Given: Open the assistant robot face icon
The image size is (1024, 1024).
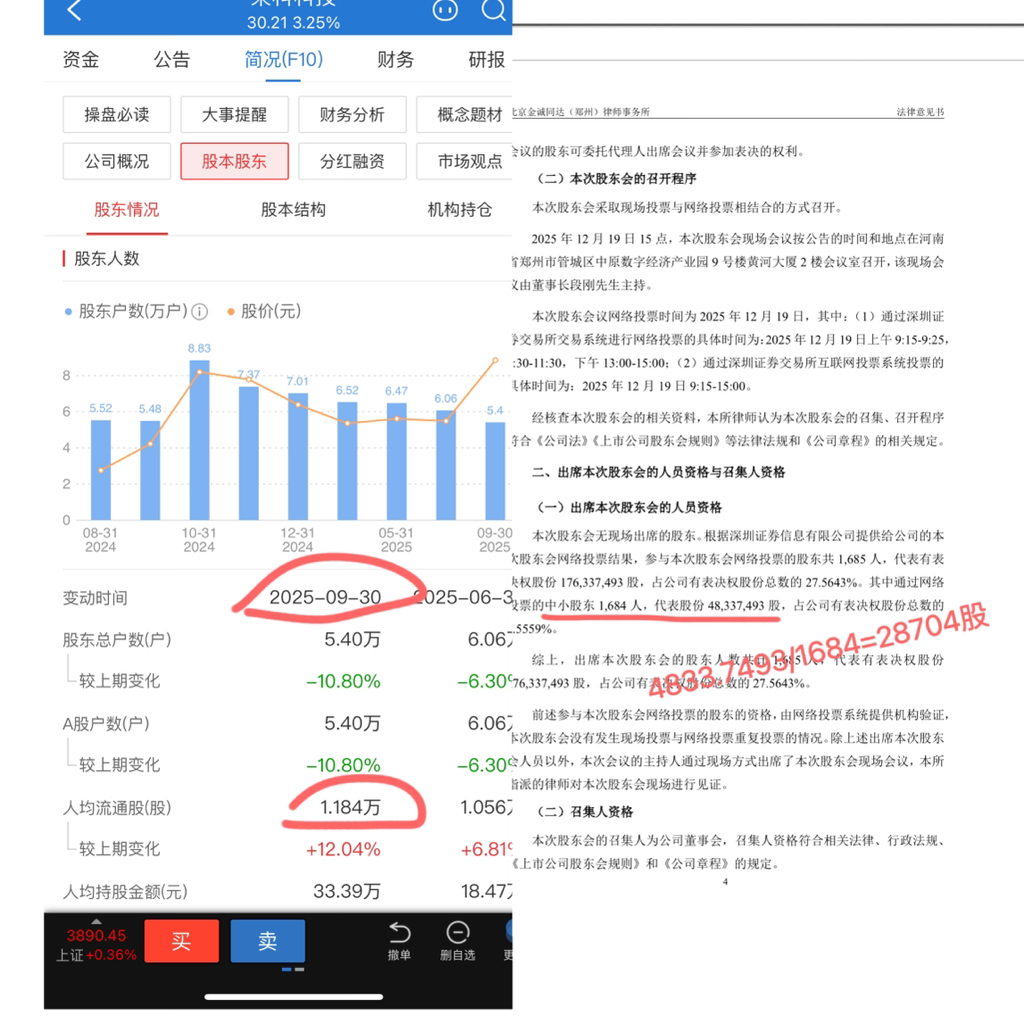Looking at the screenshot, I should 445,10.
